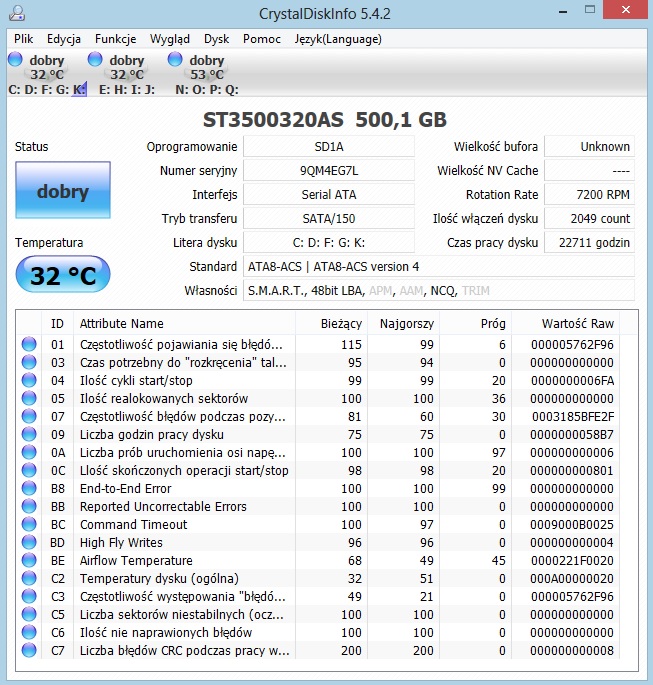
Task: Click status orb of Reported Uncorrectable Errors row
Action: pos(29,506)
